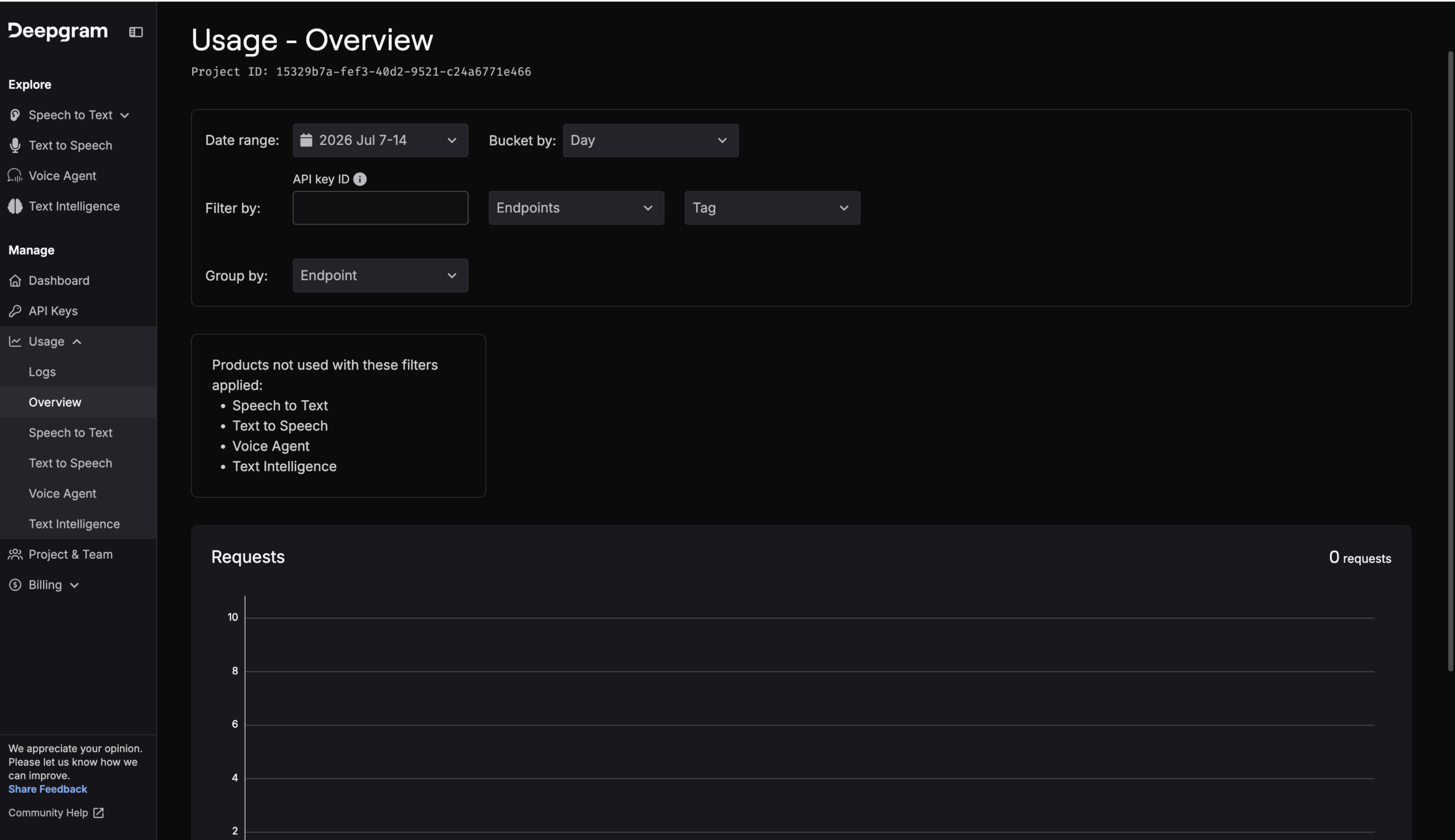Screen dimensions: 1455x840
Task: Click "Speech to Text" in unused products list
Action: coord(280,406)
